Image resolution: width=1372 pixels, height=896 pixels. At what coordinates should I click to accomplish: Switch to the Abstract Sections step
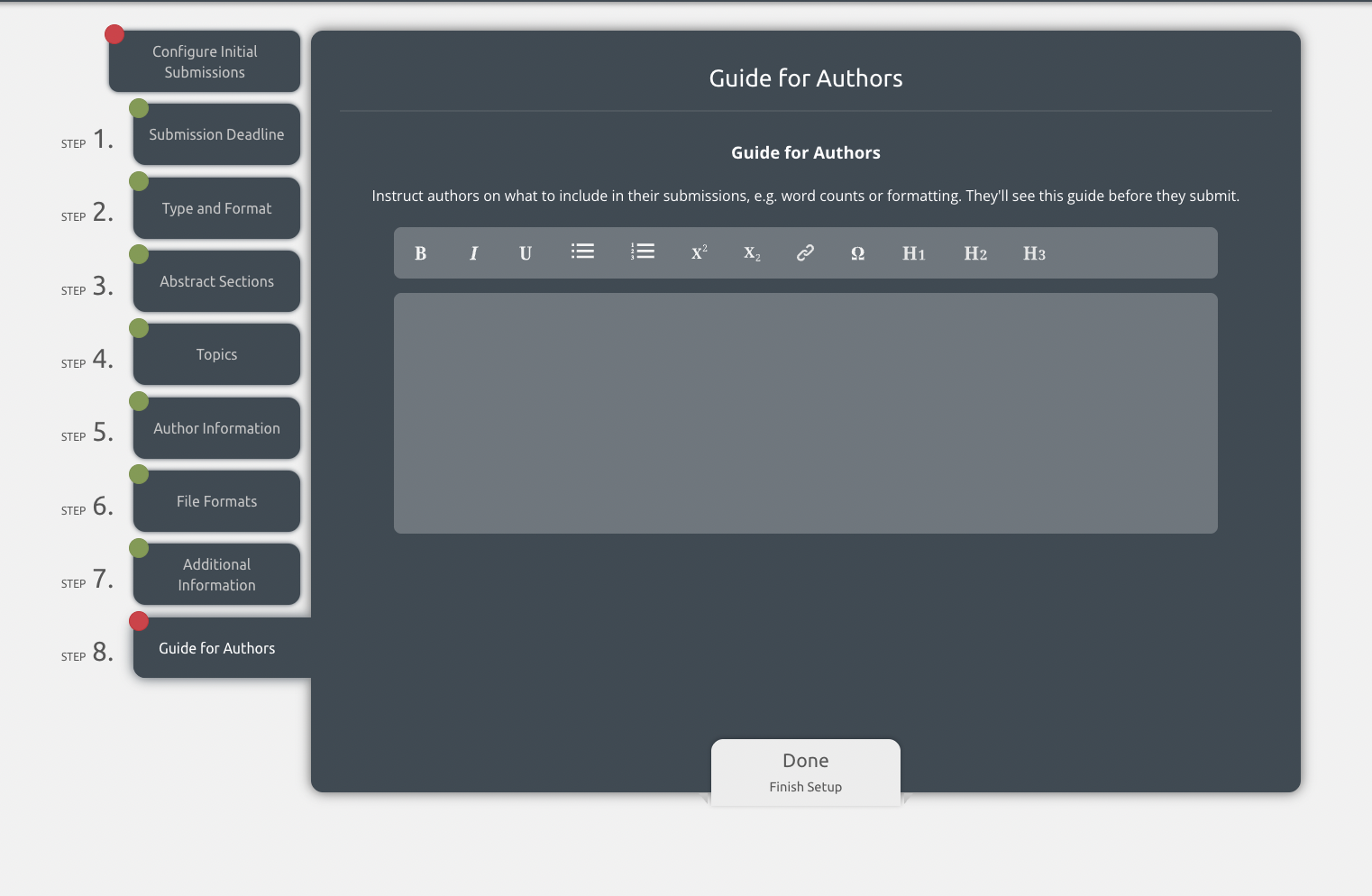[216, 281]
